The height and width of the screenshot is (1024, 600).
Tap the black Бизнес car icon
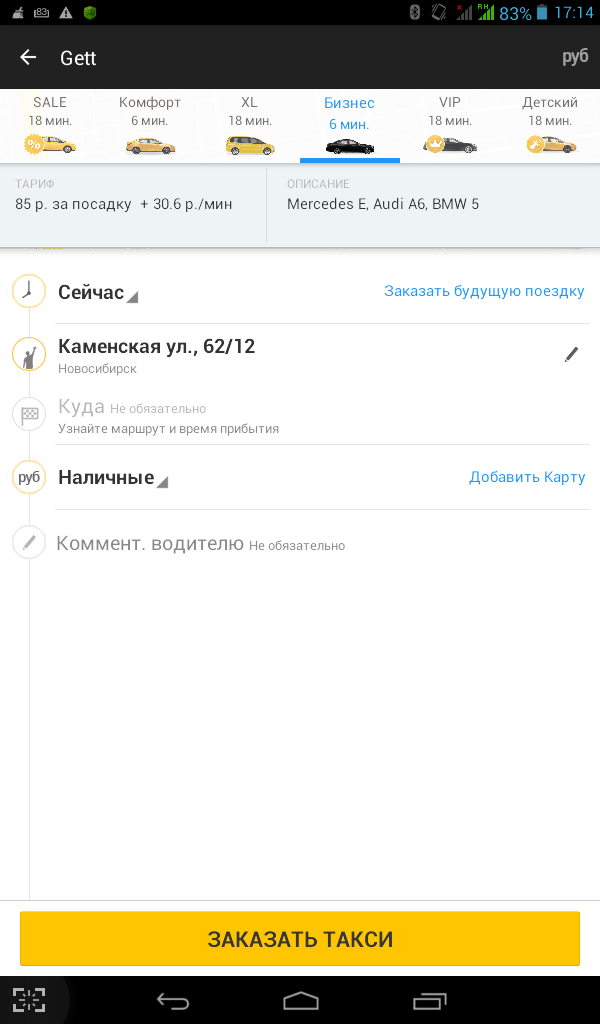350,146
